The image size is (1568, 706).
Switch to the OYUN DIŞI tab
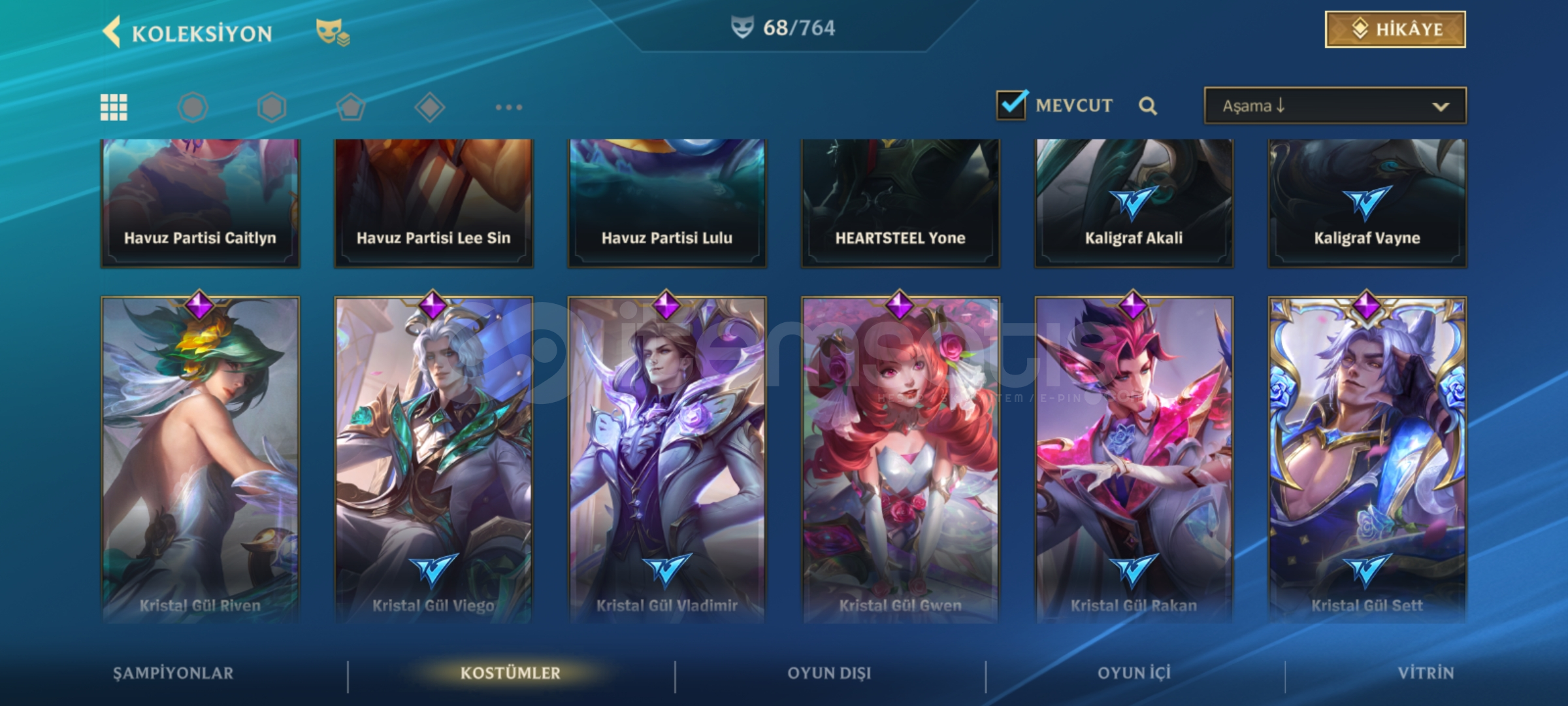pos(829,673)
